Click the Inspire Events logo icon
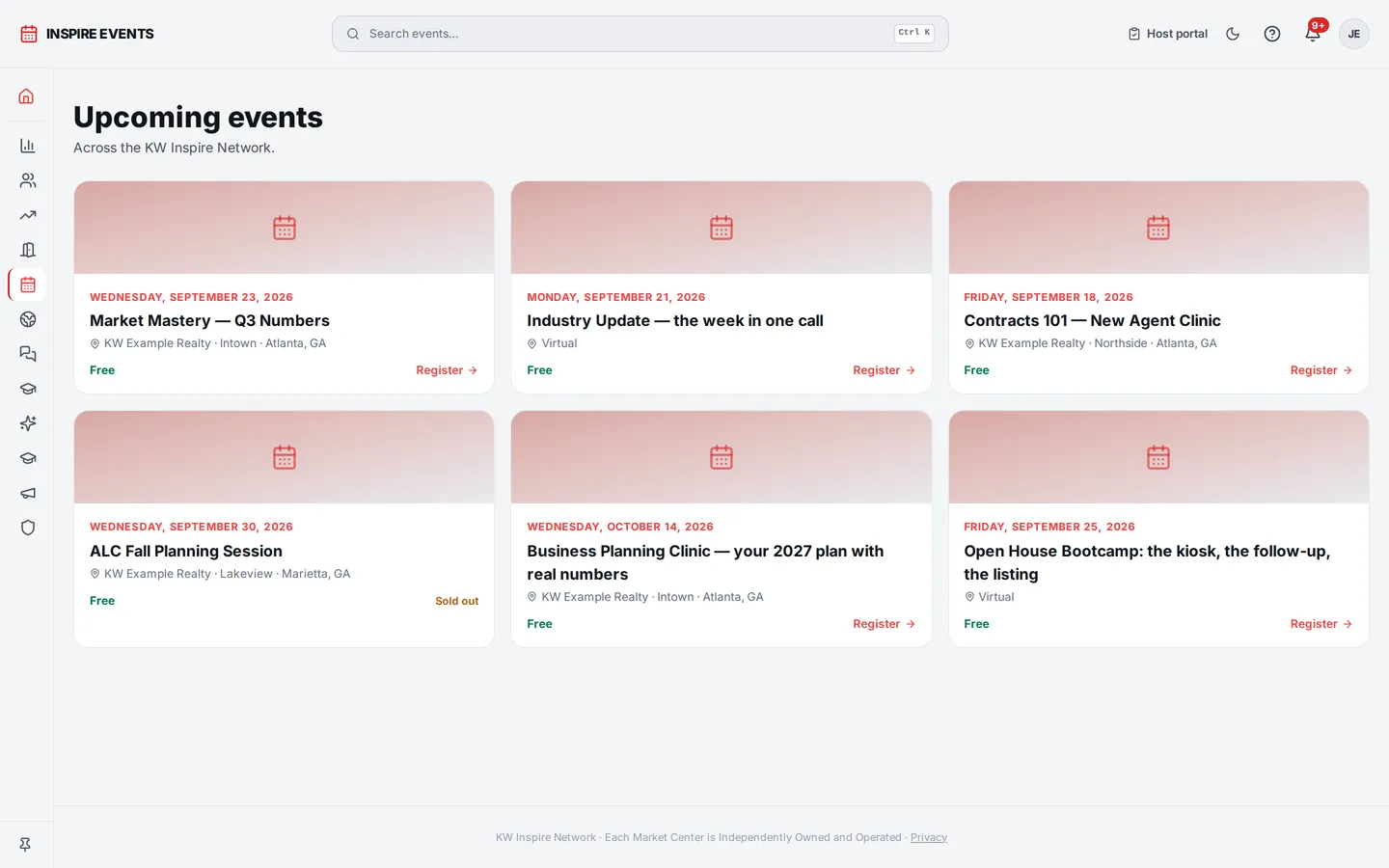This screenshot has width=1389, height=868. pos(29,34)
